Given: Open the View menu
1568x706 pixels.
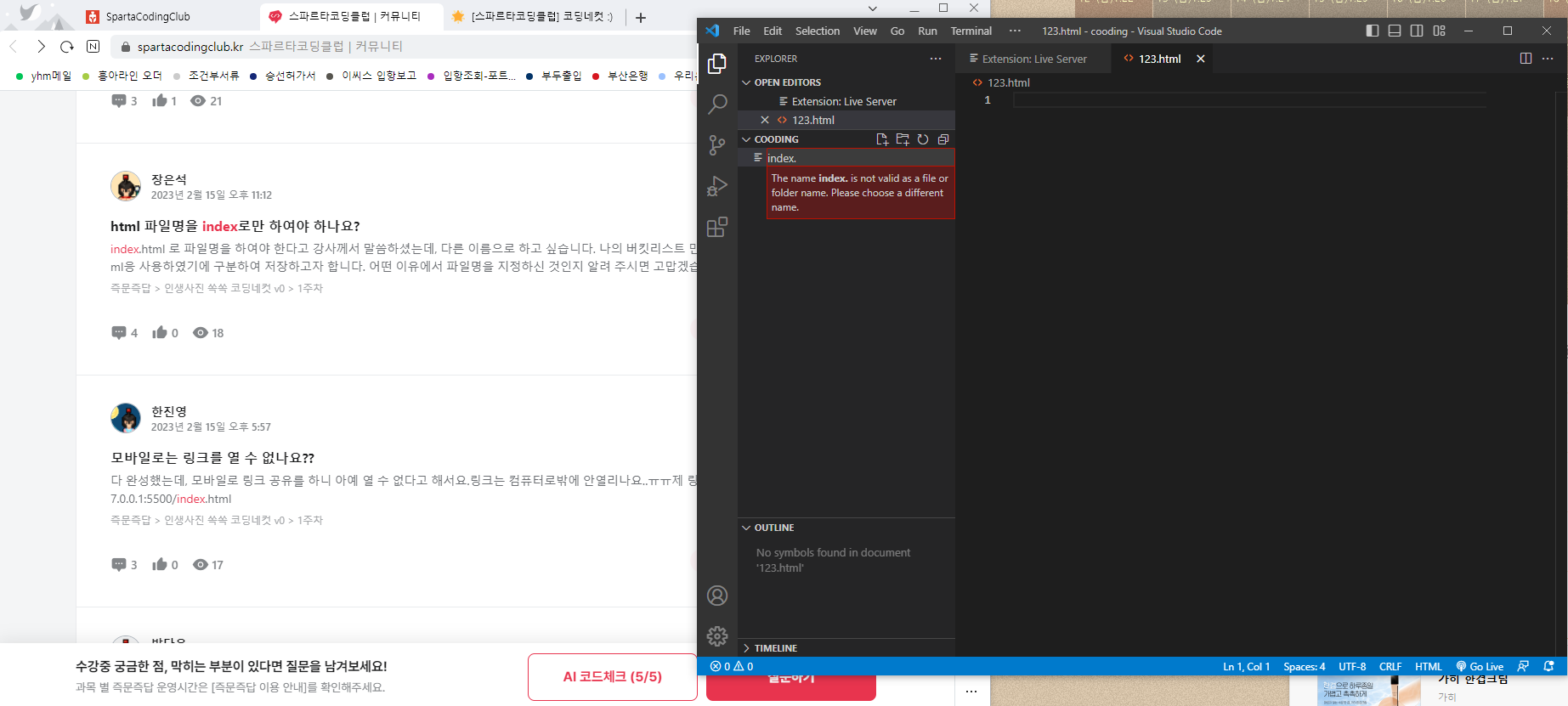Looking at the screenshot, I should pos(865,31).
